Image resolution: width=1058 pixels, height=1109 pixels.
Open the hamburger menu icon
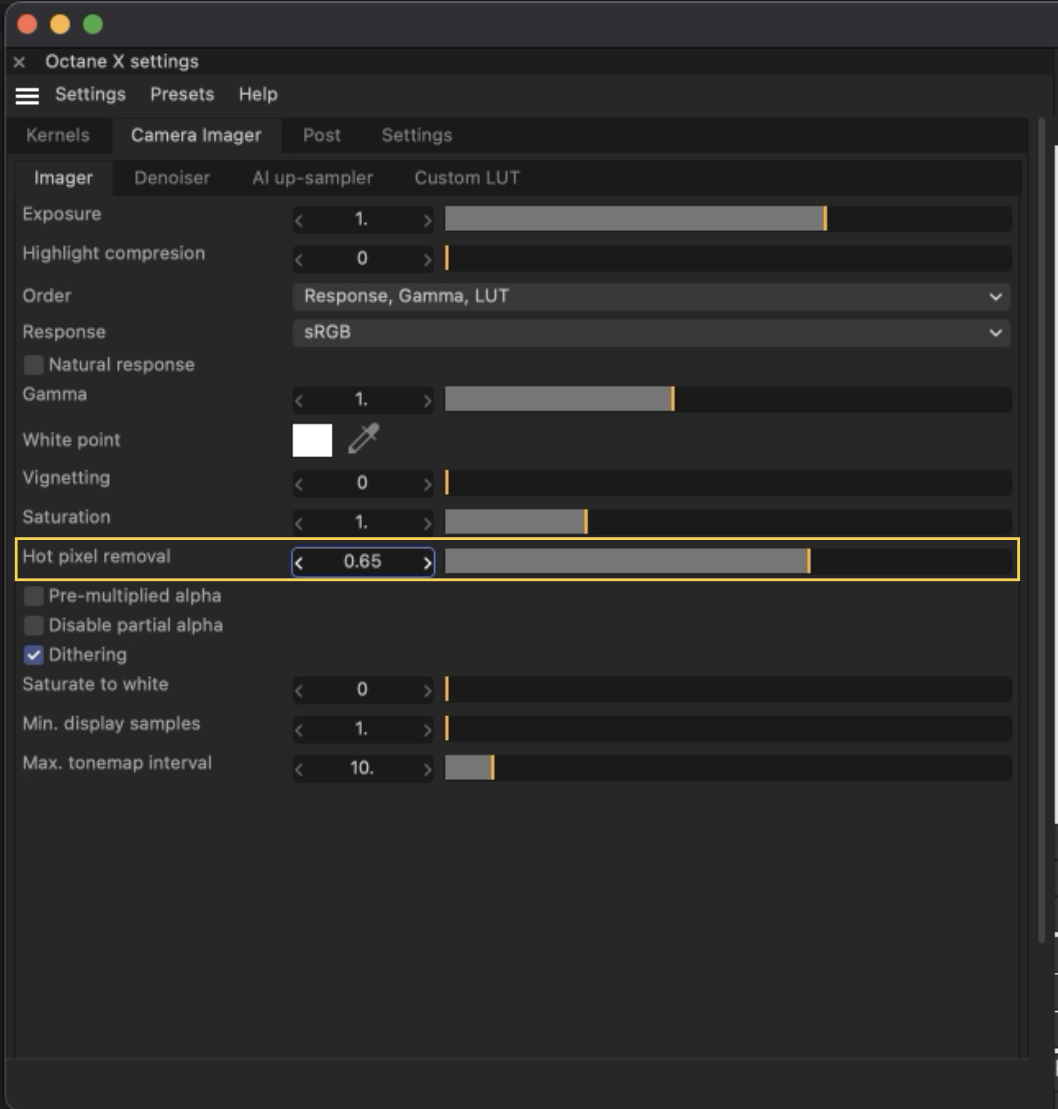tap(27, 95)
